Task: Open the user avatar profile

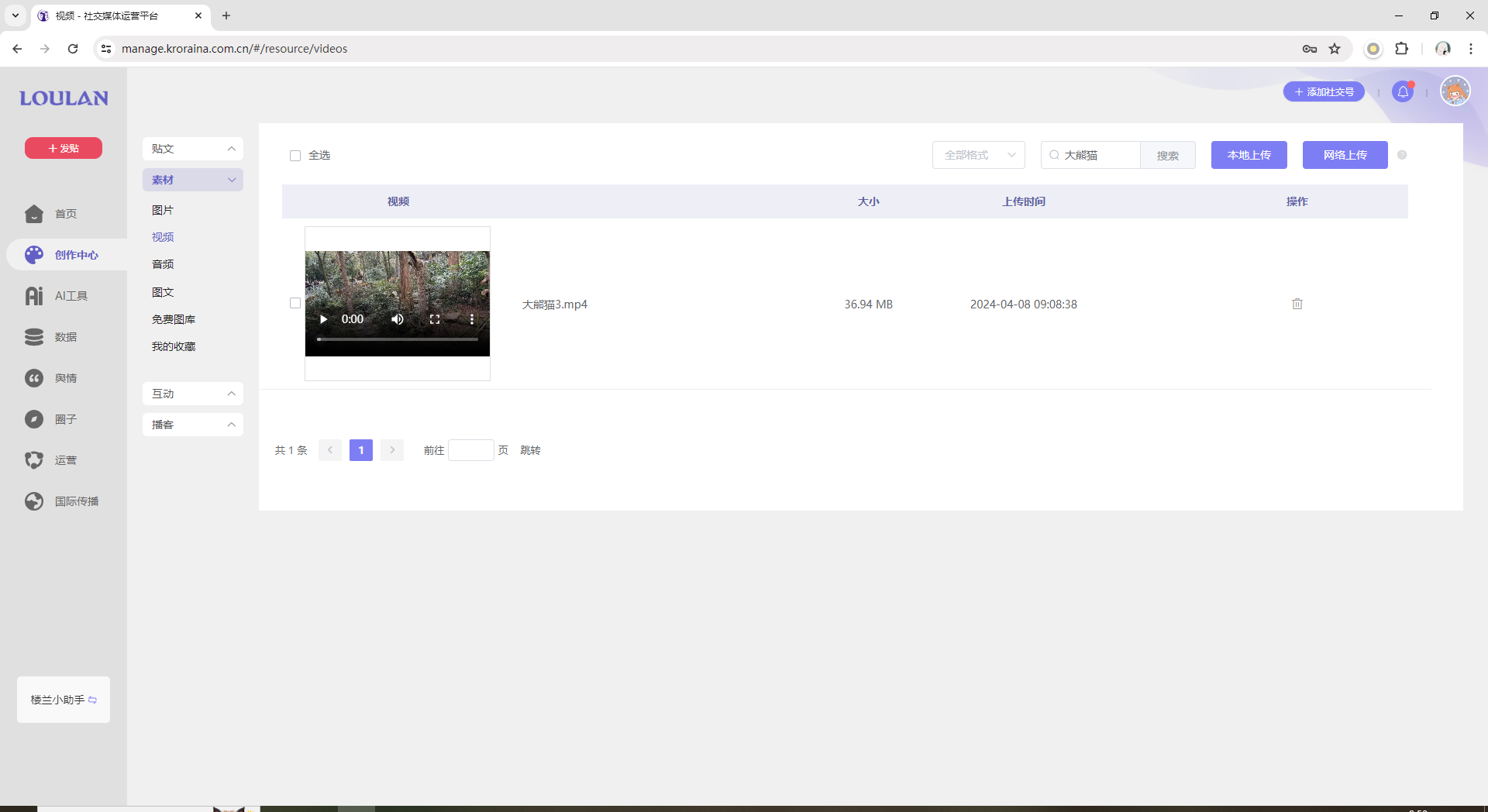Action: click(x=1455, y=91)
